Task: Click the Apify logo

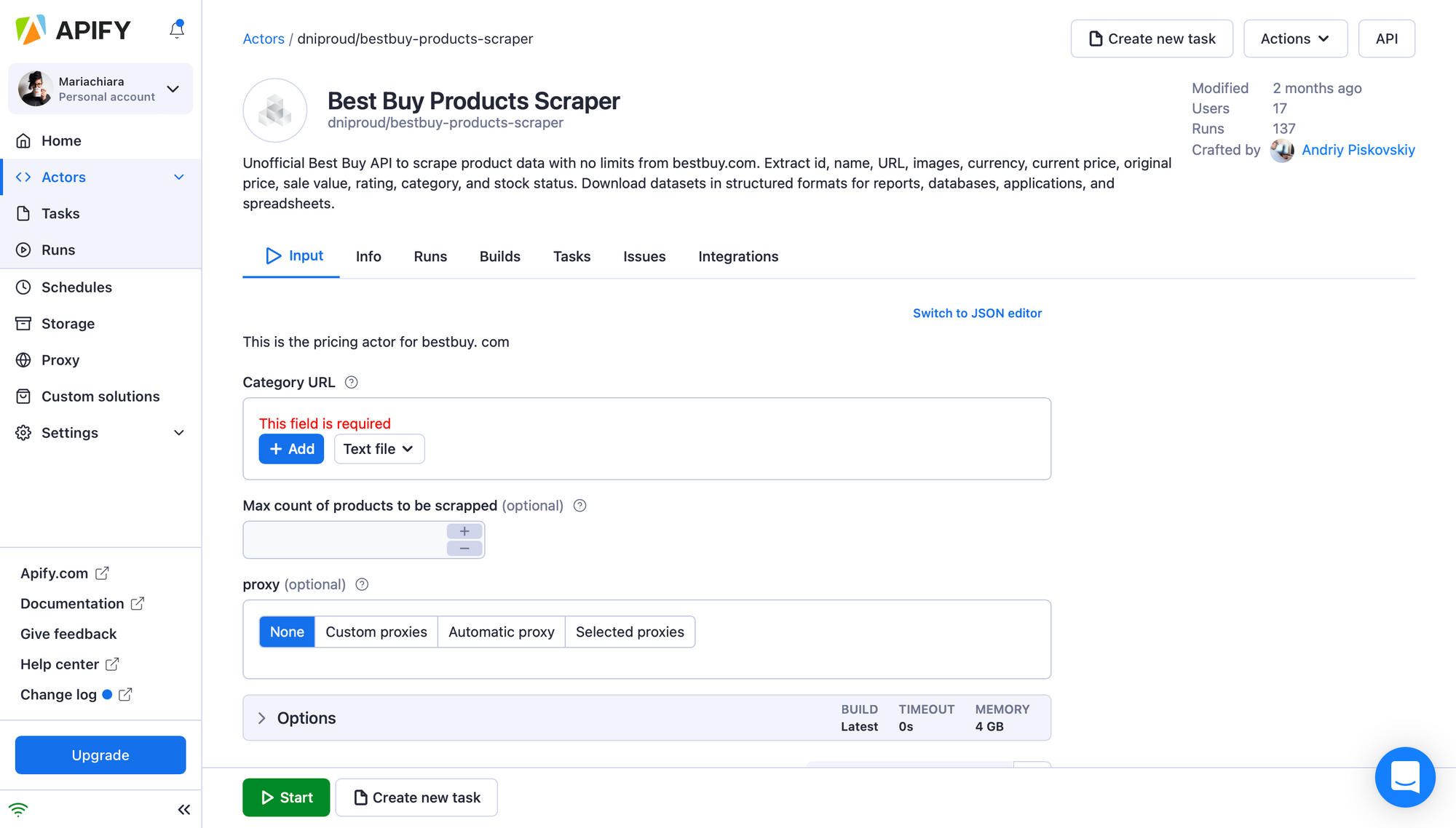Action: click(x=73, y=30)
